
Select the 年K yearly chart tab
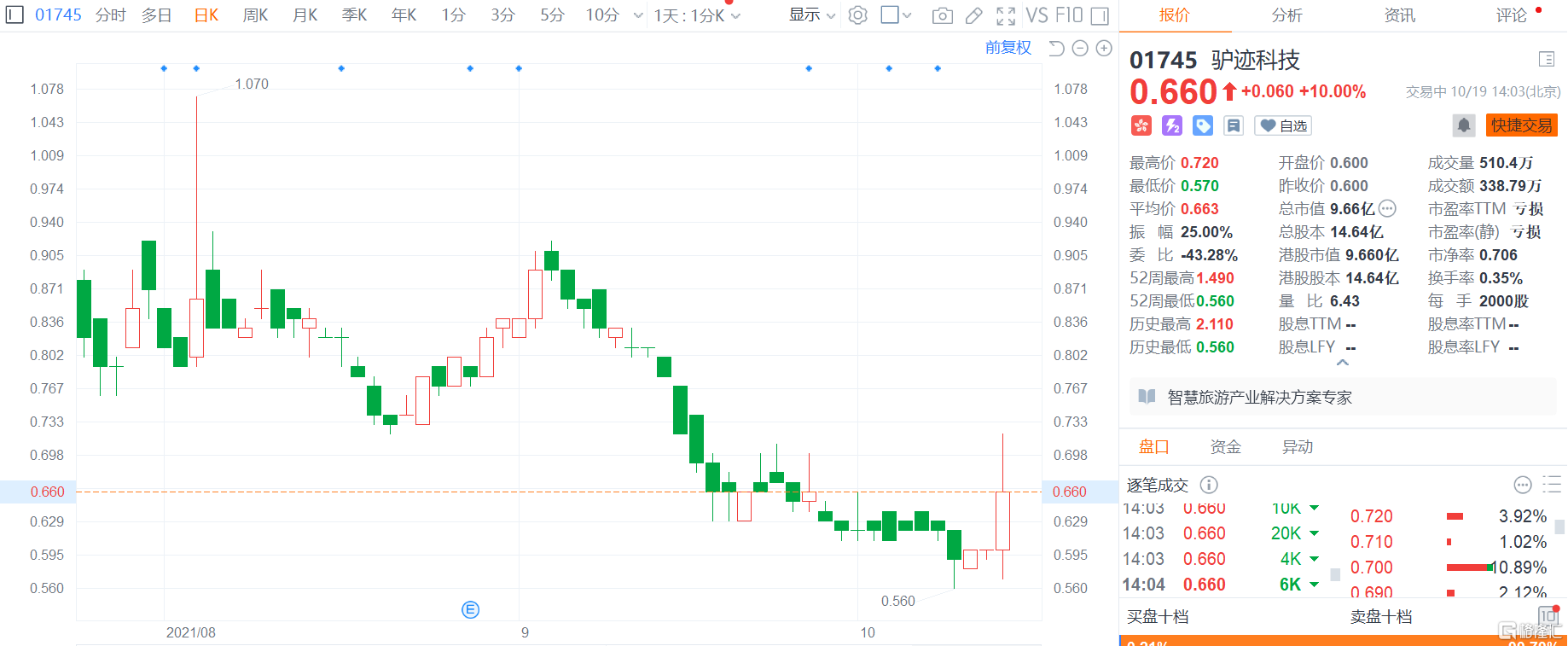[x=404, y=15]
